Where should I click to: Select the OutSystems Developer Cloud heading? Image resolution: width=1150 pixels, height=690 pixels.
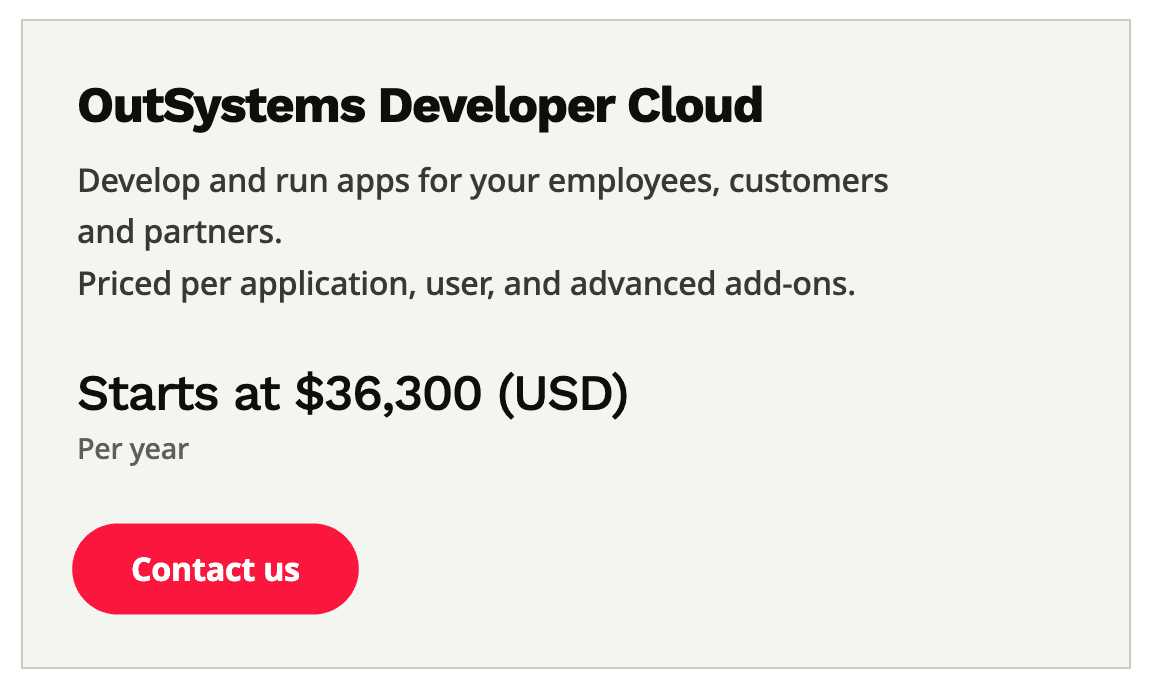point(420,106)
